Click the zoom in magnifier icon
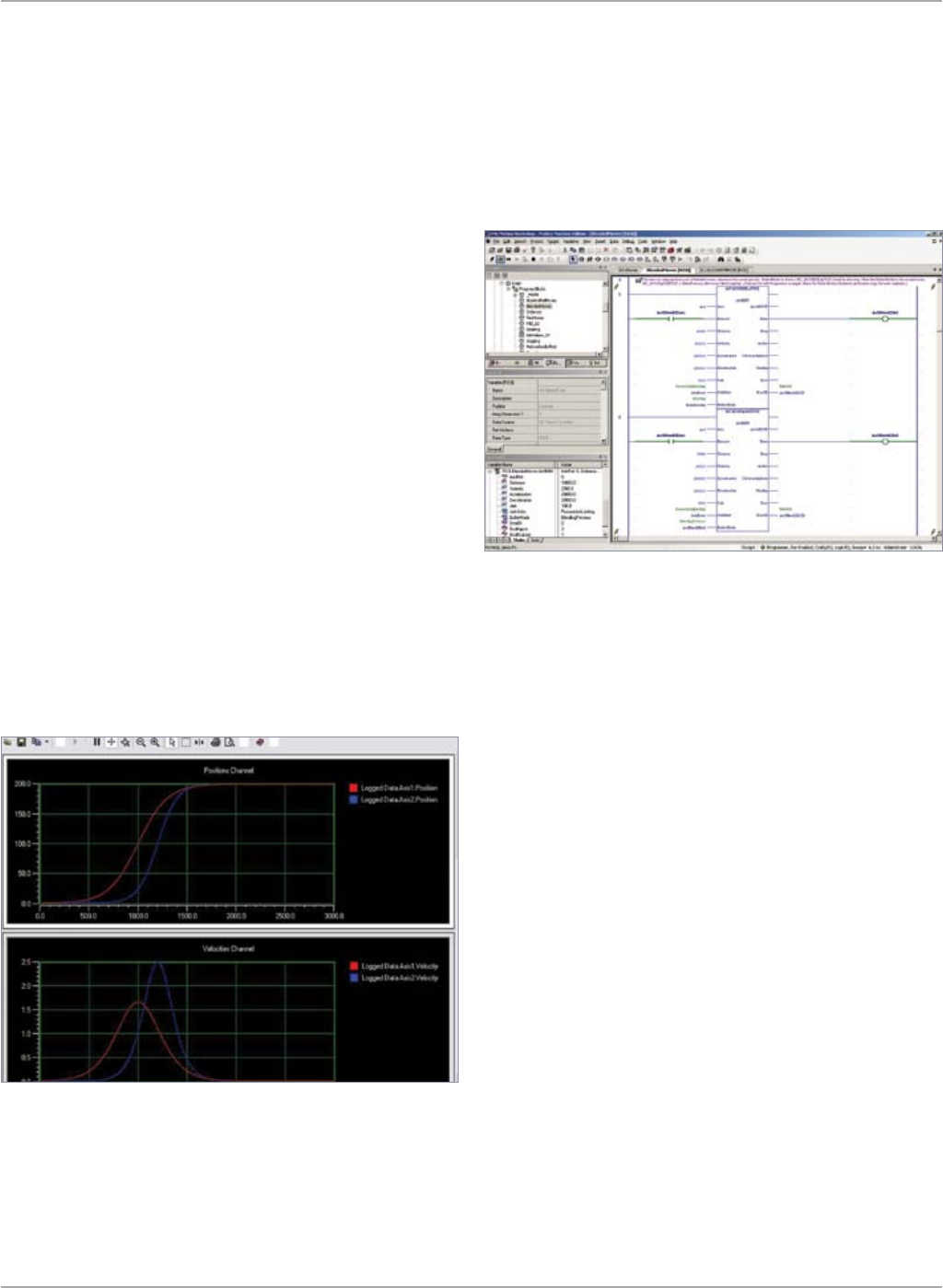943x1288 pixels. (x=155, y=742)
